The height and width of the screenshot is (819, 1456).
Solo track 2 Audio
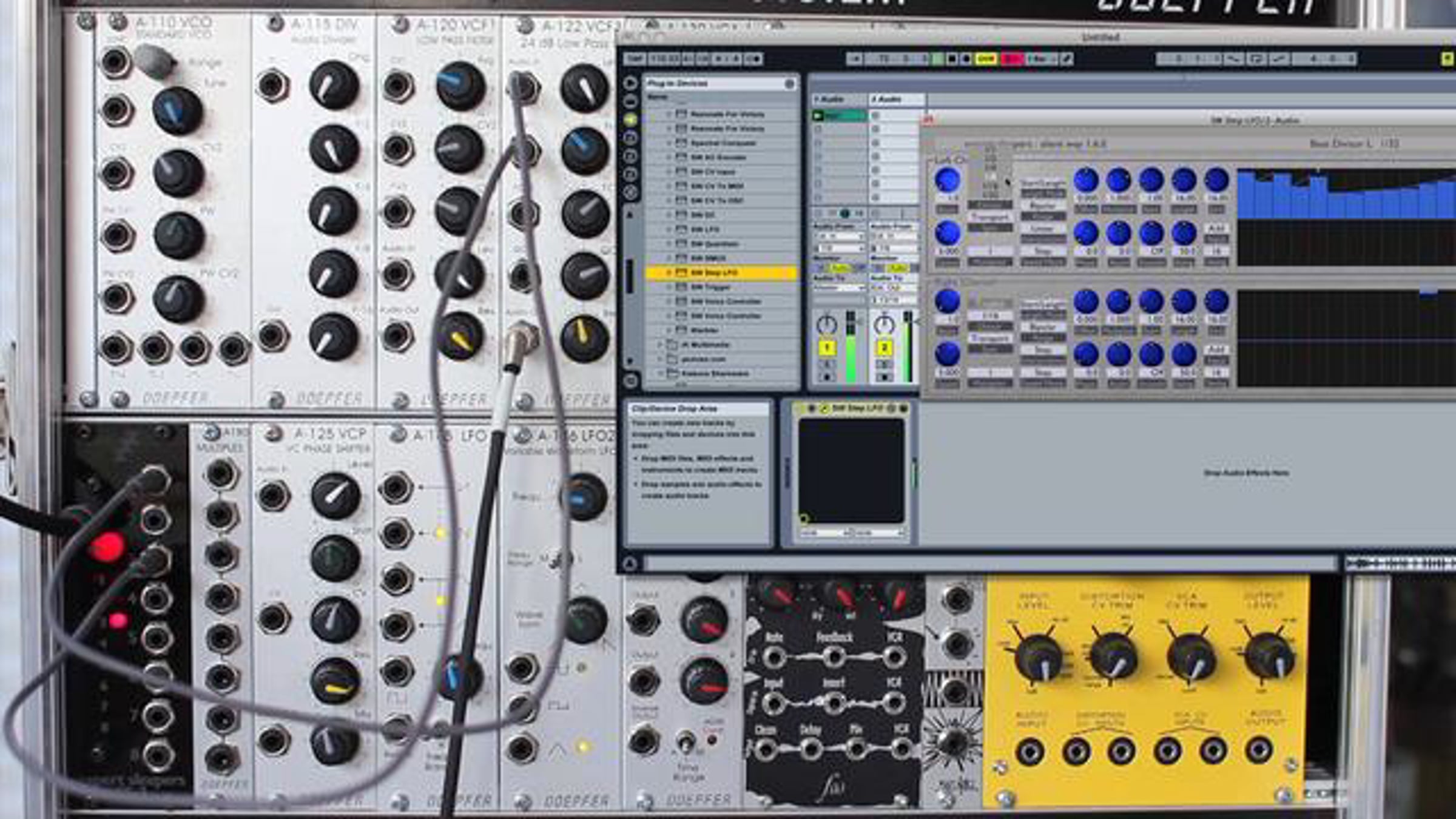click(884, 365)
